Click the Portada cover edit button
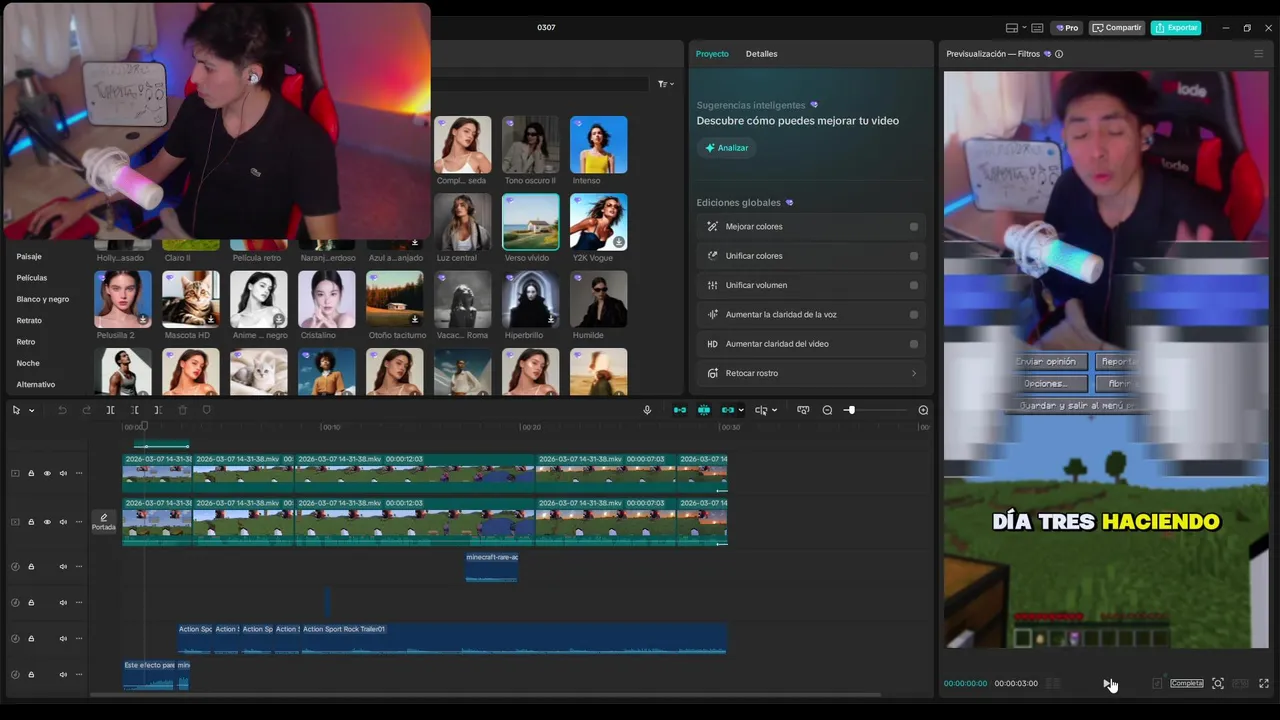 point(104,521)
